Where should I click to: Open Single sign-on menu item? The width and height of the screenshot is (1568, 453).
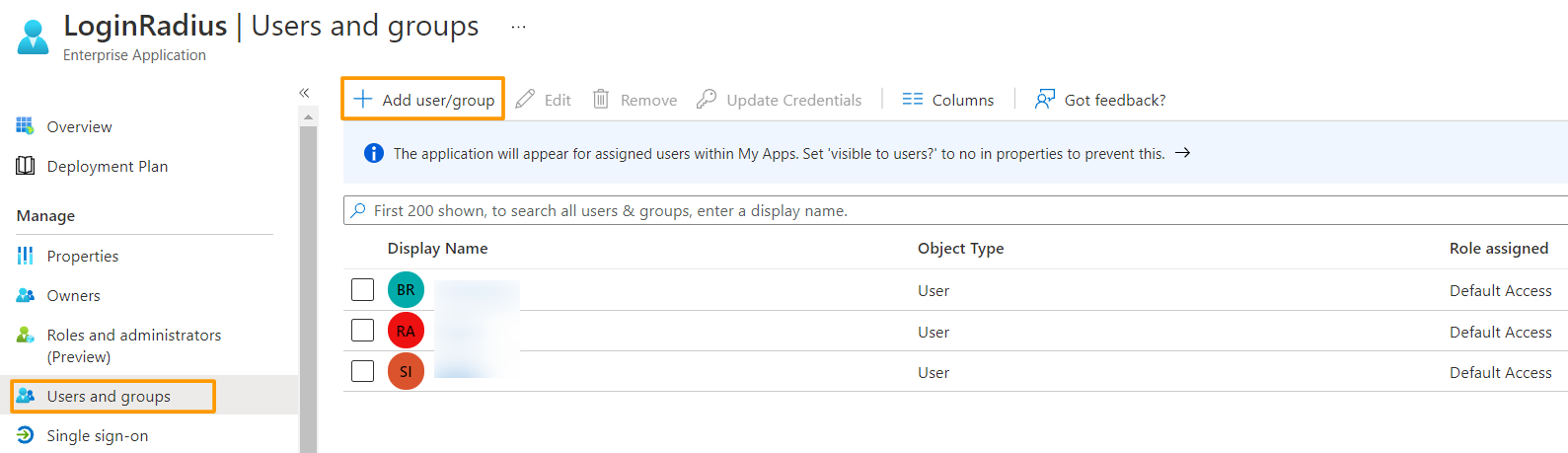pyautogui.click(x=98, y=435)
